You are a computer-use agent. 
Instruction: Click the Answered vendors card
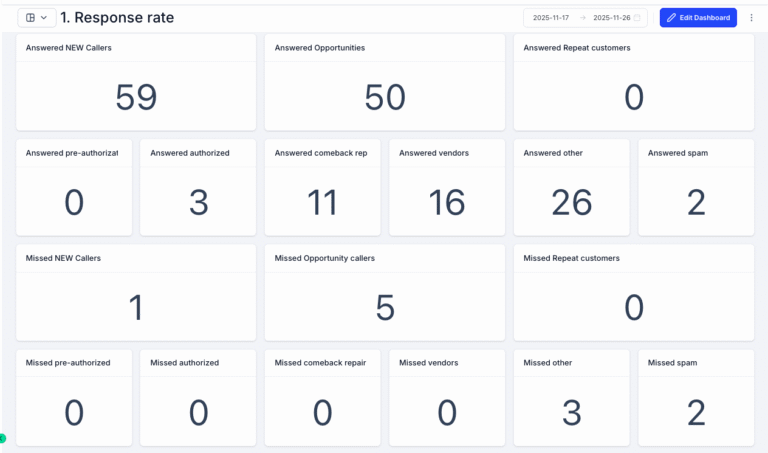pos(446,188)
